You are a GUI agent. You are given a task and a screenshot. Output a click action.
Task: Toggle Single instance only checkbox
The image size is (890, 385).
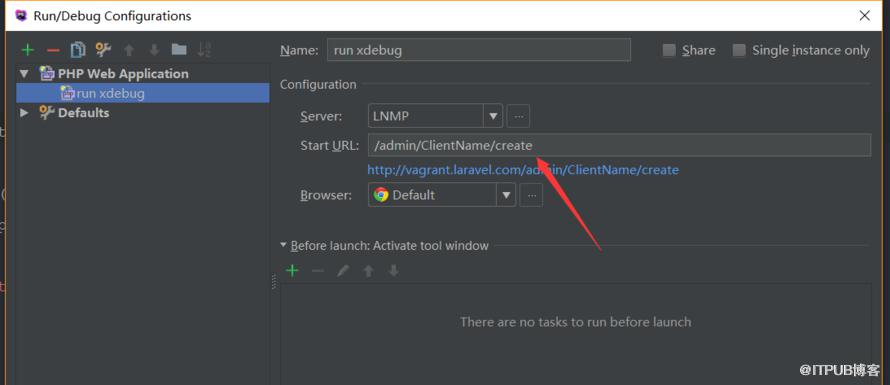(x=739, y=51)
